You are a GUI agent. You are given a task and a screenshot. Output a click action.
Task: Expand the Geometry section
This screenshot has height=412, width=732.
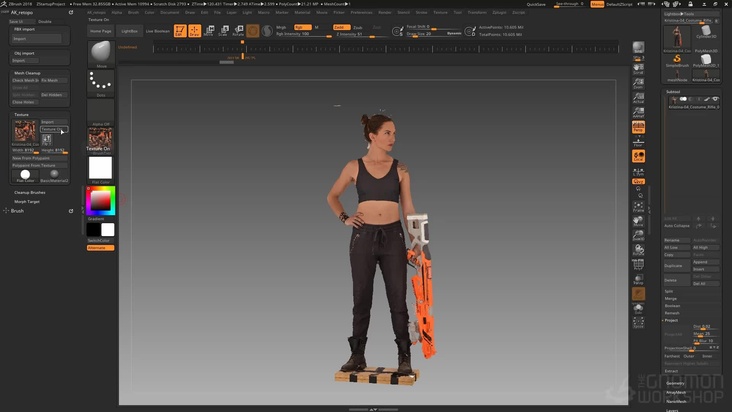point(675,384)
